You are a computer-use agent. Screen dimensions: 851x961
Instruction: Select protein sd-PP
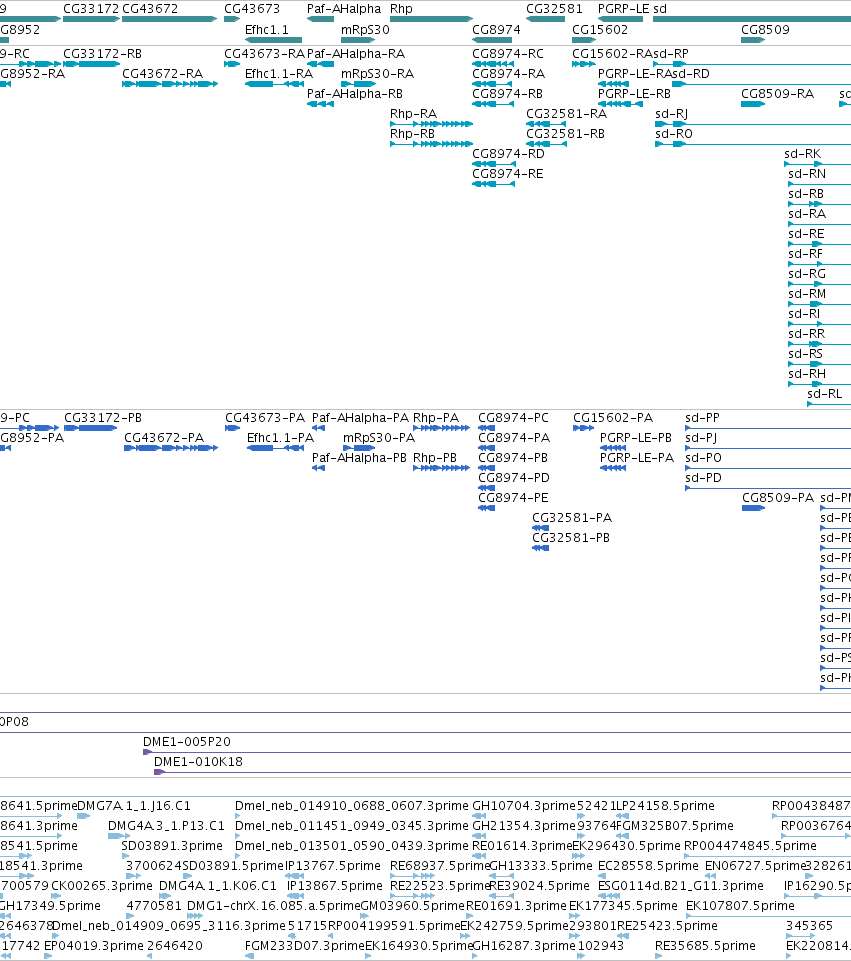coord(702,418)
